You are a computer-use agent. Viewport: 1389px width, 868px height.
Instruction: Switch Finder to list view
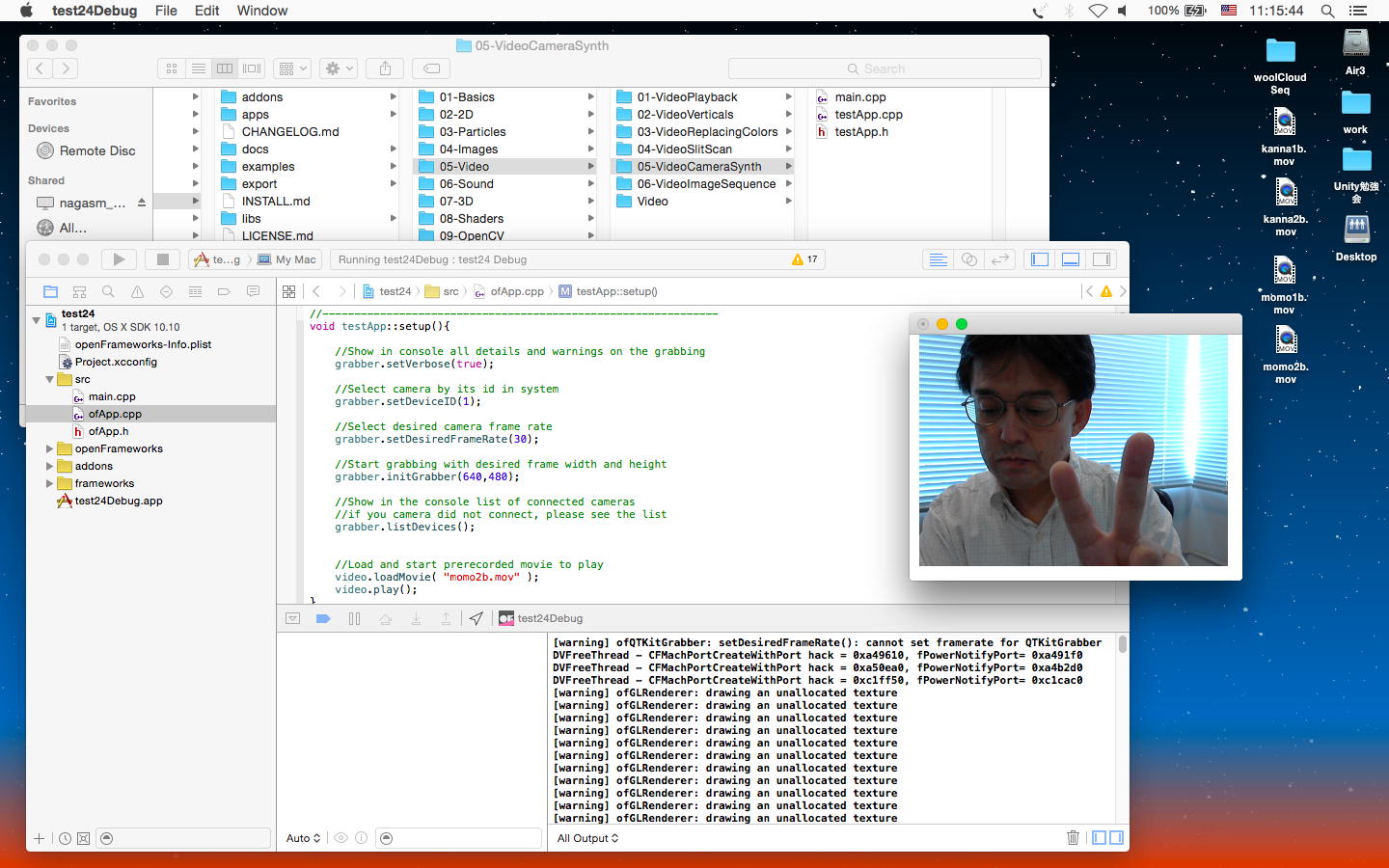199,68
